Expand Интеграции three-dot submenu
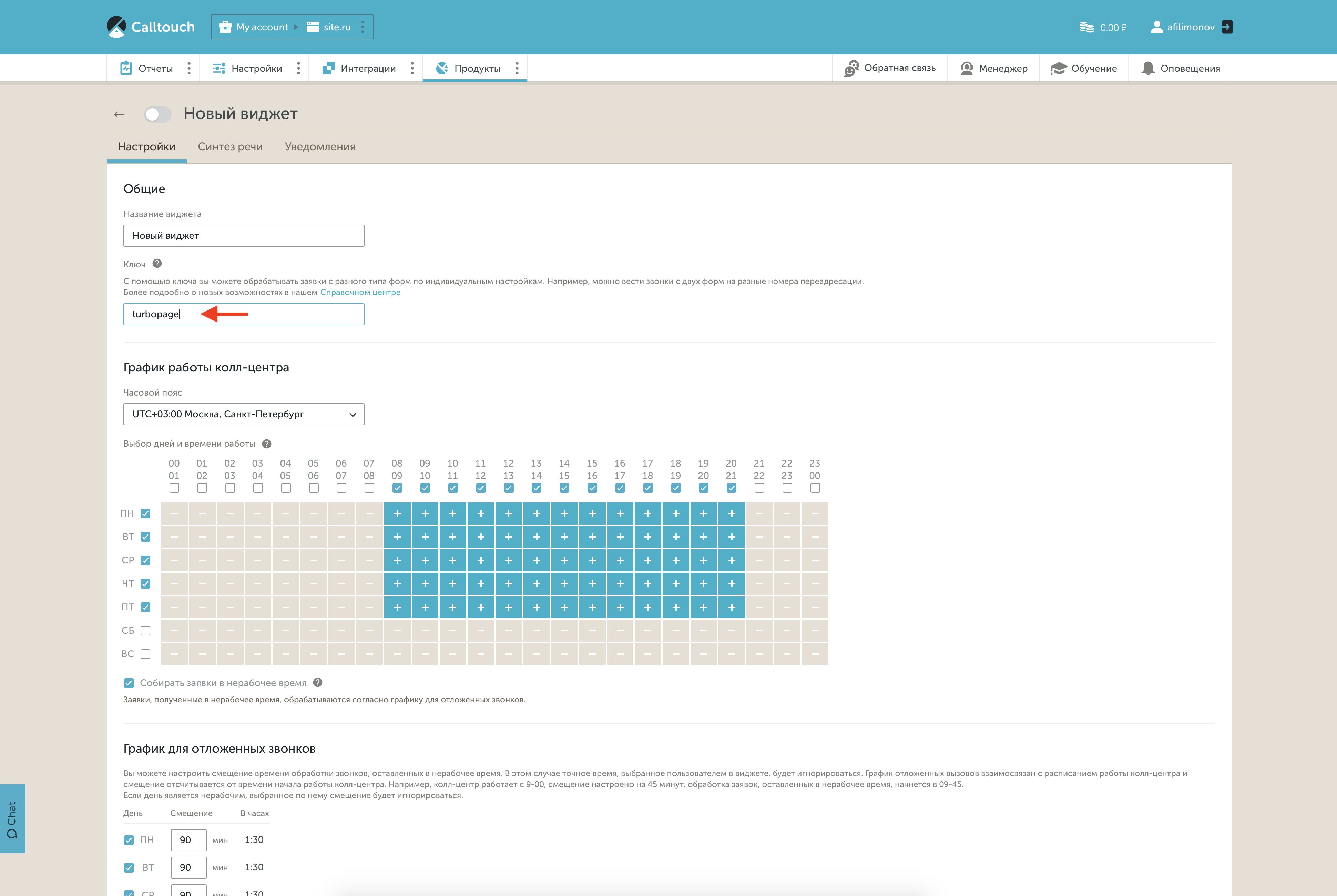 click(x=412, y=68)
